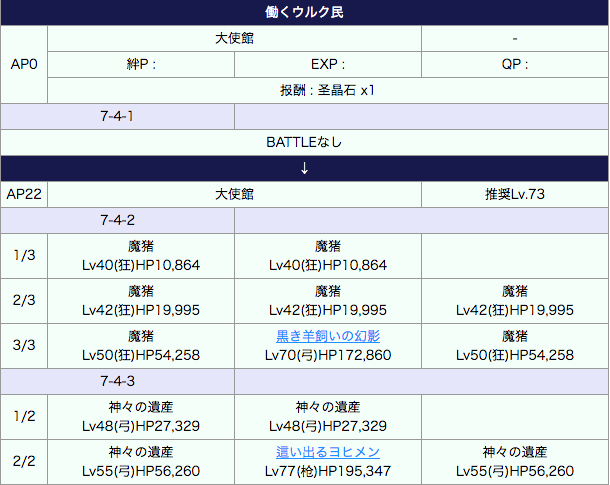Screen dimensions: 610x485
Task: Select the AP0 cell
Action: click(24, 64)
